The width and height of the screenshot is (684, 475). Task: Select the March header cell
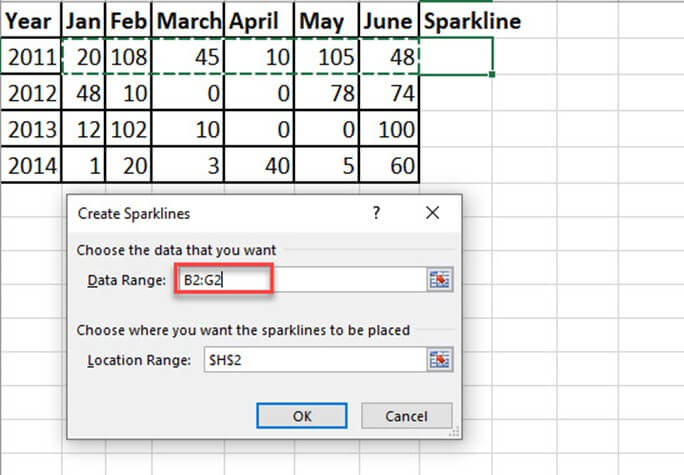point(189,21)
